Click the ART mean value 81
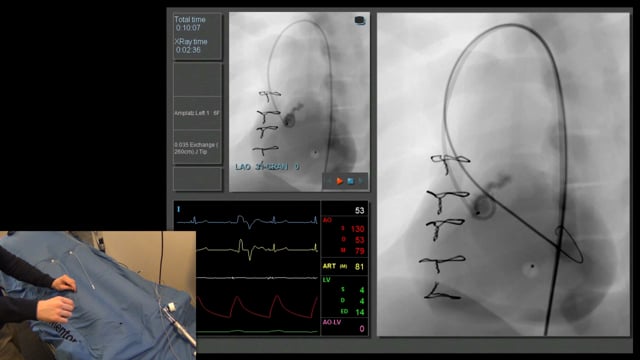The width and height of the screenshot is (640, 360). [359, 267]
